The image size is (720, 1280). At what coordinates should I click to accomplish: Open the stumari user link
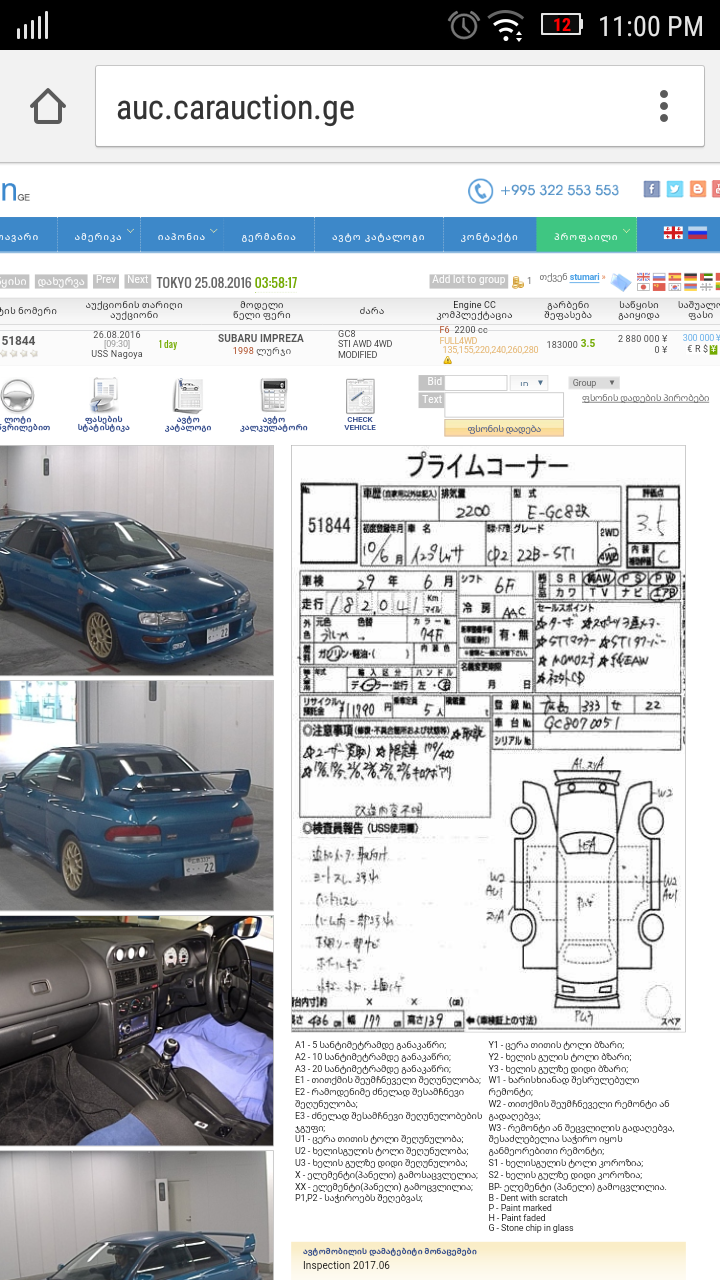(x=584, y=277)
